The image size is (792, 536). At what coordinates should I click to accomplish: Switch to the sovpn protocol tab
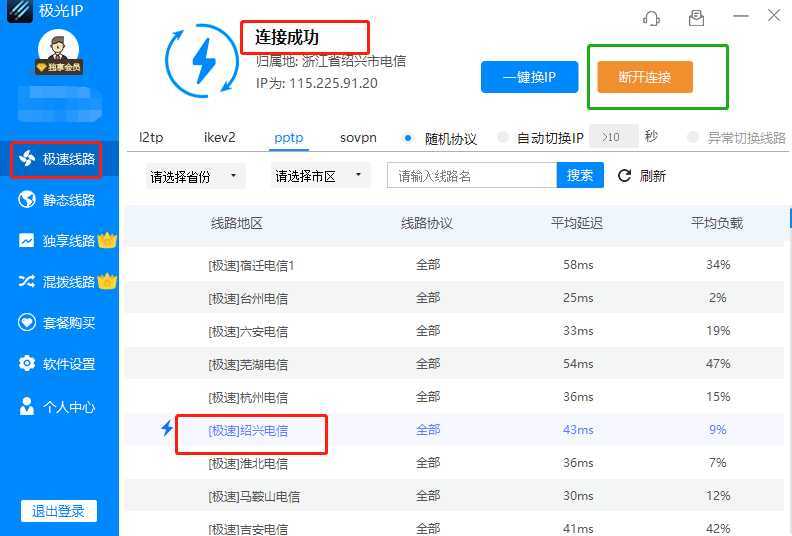click(358, 137)
